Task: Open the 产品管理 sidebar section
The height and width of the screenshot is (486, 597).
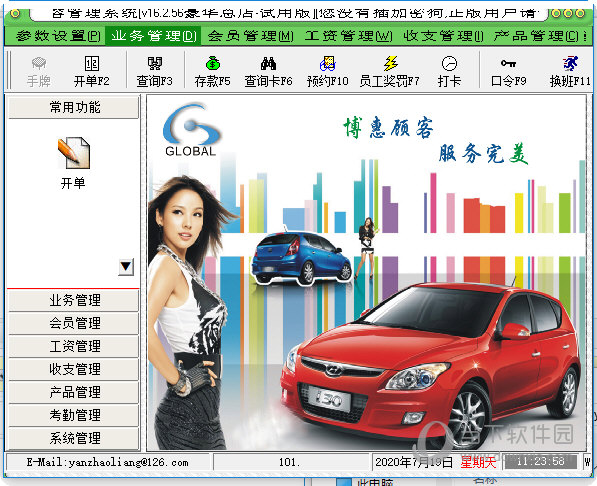Action: click(73, 392)
